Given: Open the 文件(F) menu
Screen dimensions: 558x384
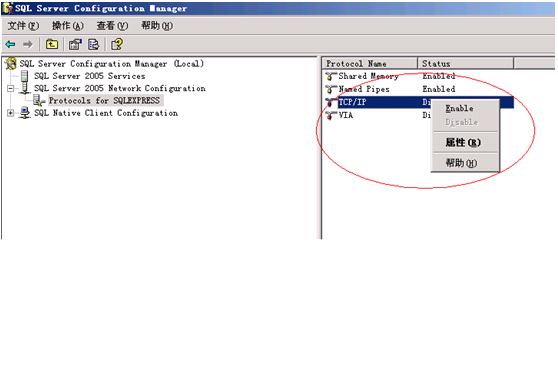Looking at the screenshot, I should 23,26.
